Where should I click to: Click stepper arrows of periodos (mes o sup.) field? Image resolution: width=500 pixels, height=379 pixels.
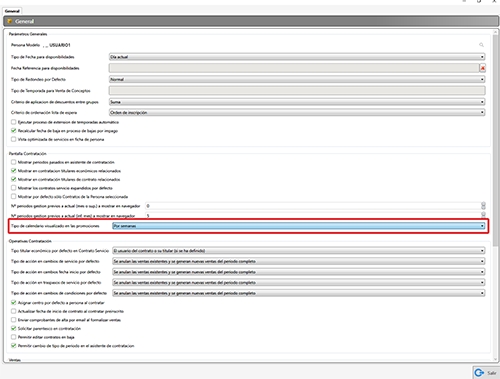pyautogui.click(x=483, y=206)
